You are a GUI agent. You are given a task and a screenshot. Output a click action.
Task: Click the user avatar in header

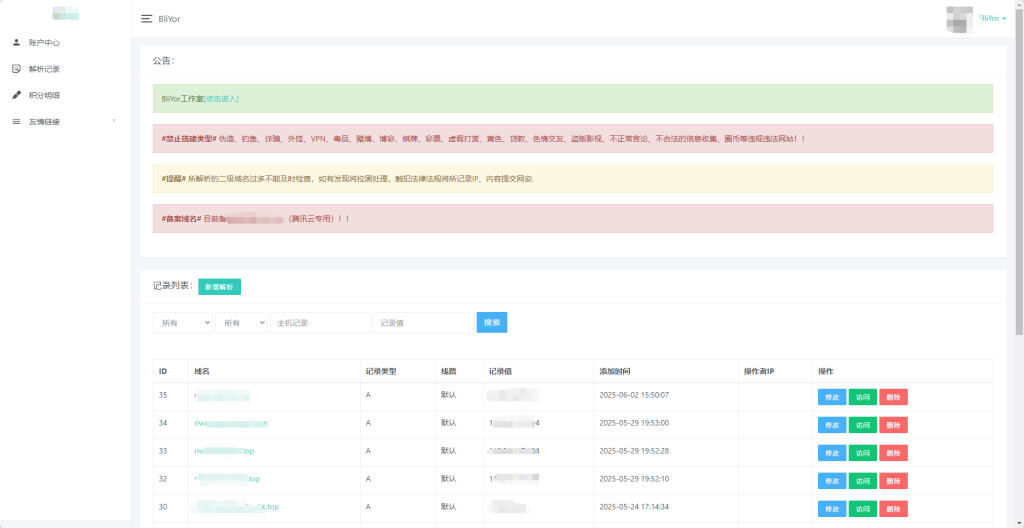pos(959,19)
